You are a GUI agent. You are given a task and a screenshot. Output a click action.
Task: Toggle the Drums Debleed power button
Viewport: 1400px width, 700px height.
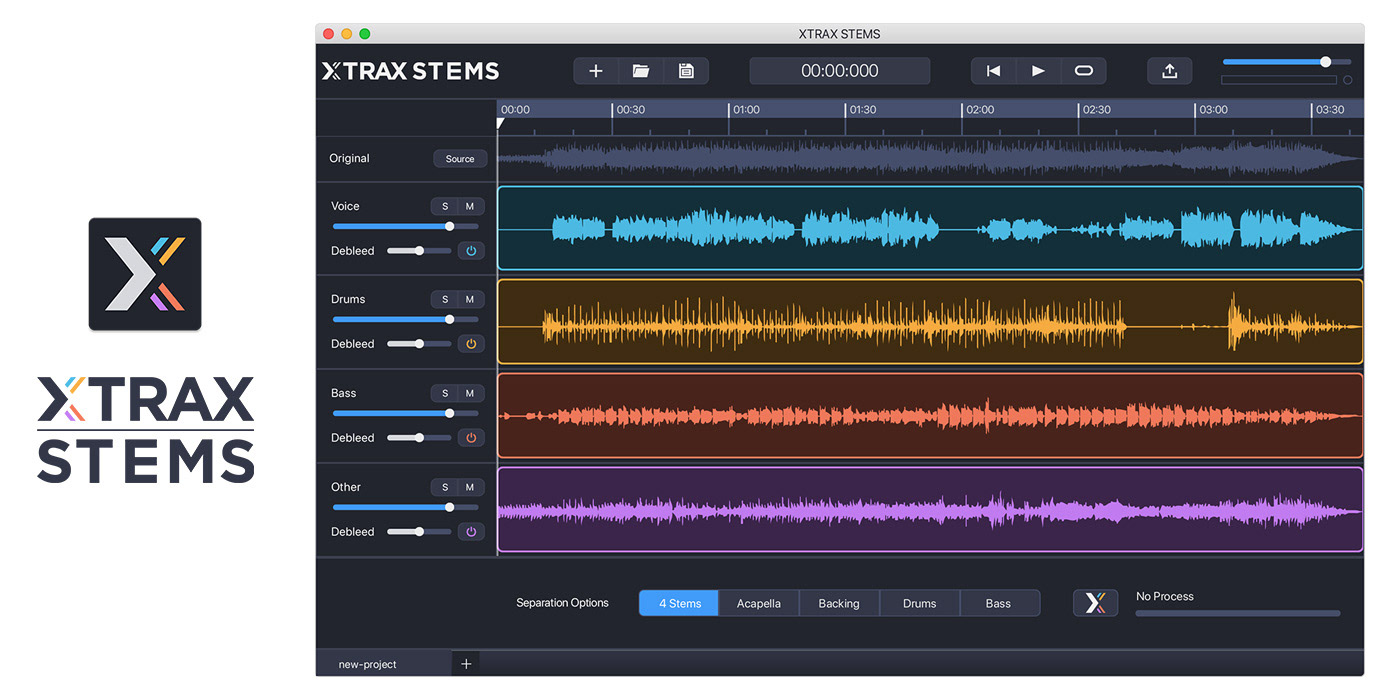(x=471, y=344)
